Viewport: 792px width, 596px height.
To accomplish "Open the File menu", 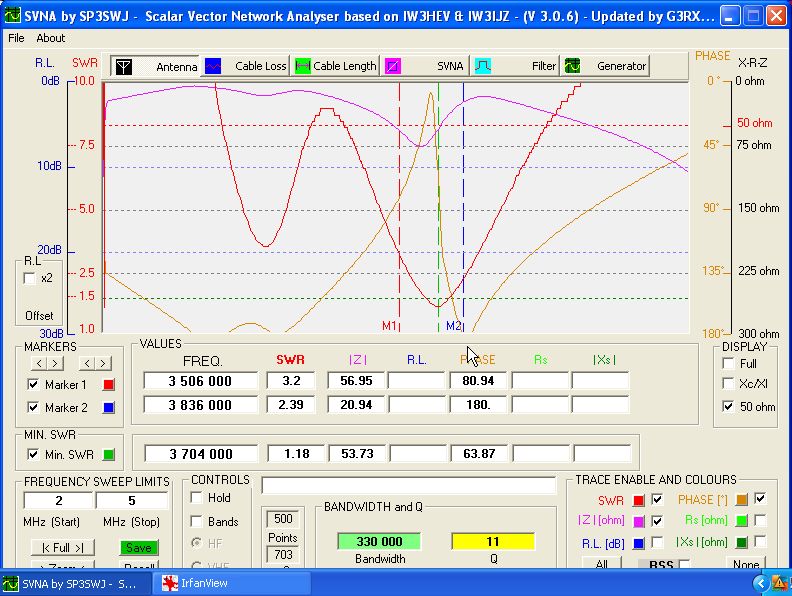I will [16, 38].
